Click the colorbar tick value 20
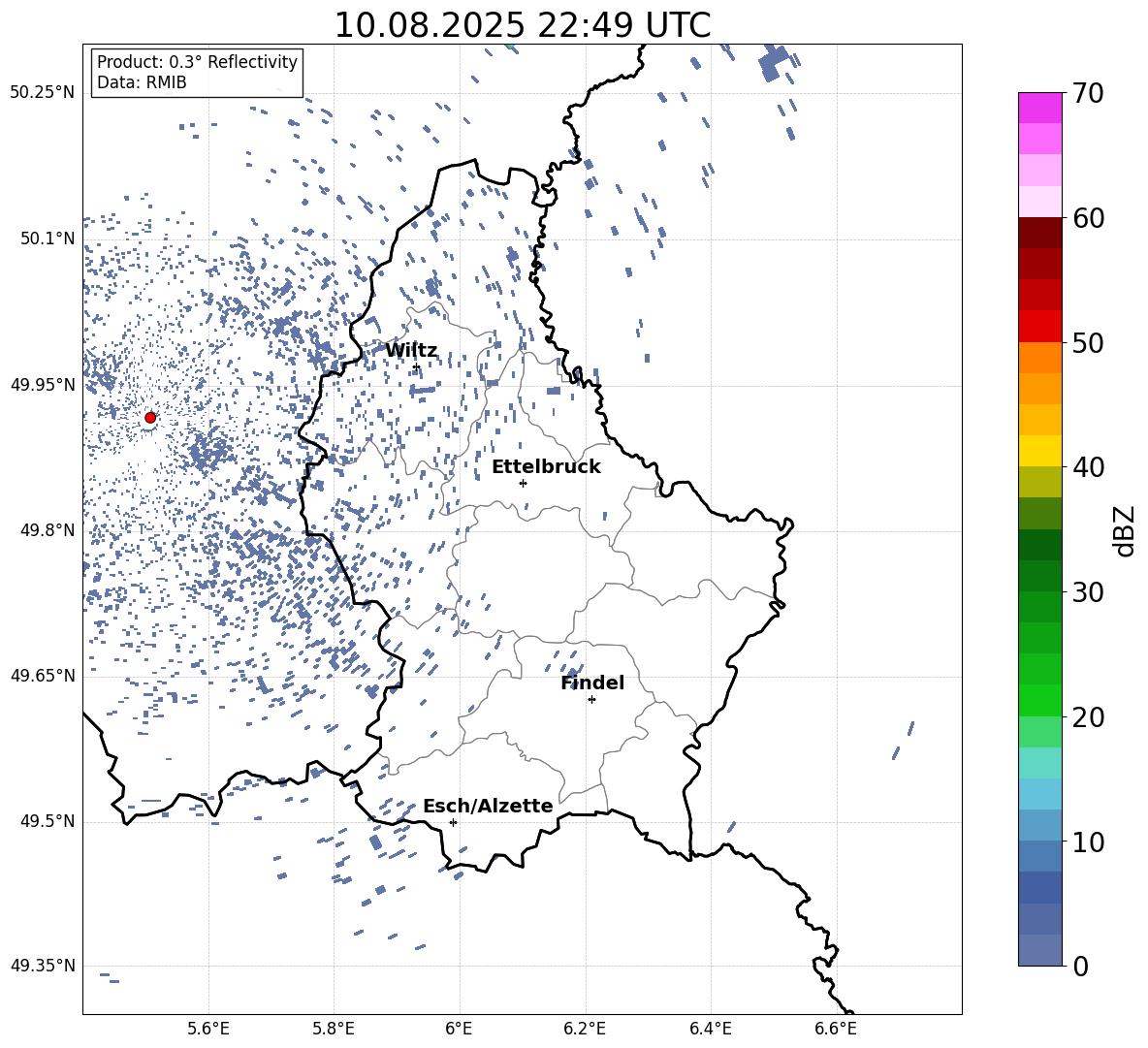The width and height of the screenshot is (1148, 1048). [x=1088, y=717]
